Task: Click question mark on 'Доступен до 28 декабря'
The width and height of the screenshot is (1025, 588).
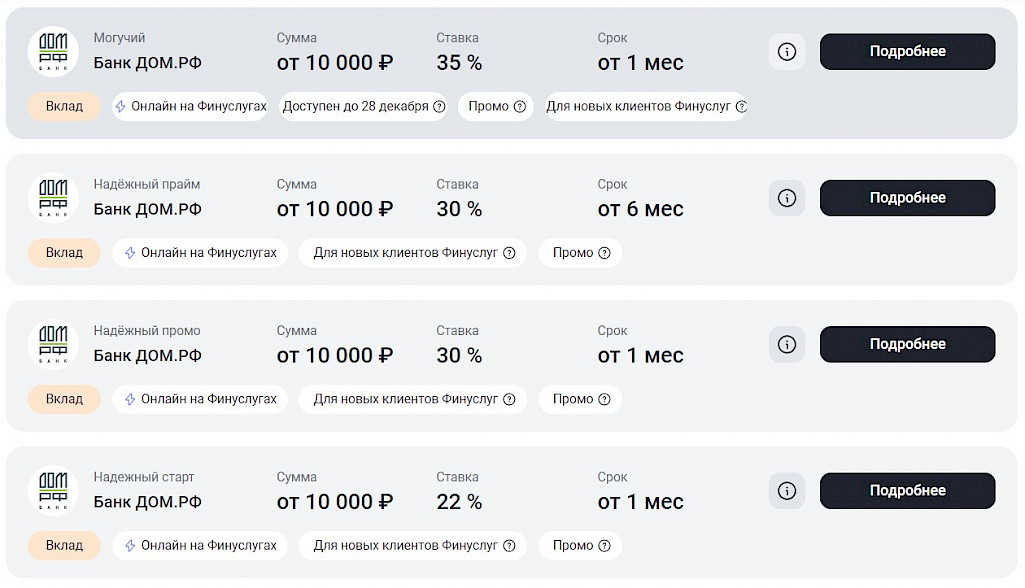Action: click(x=439, y=107)
